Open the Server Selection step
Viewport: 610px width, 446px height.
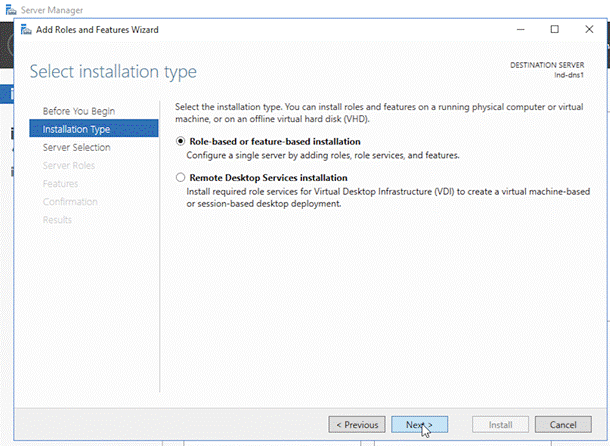pyautogui.click(x=77, y=147)
